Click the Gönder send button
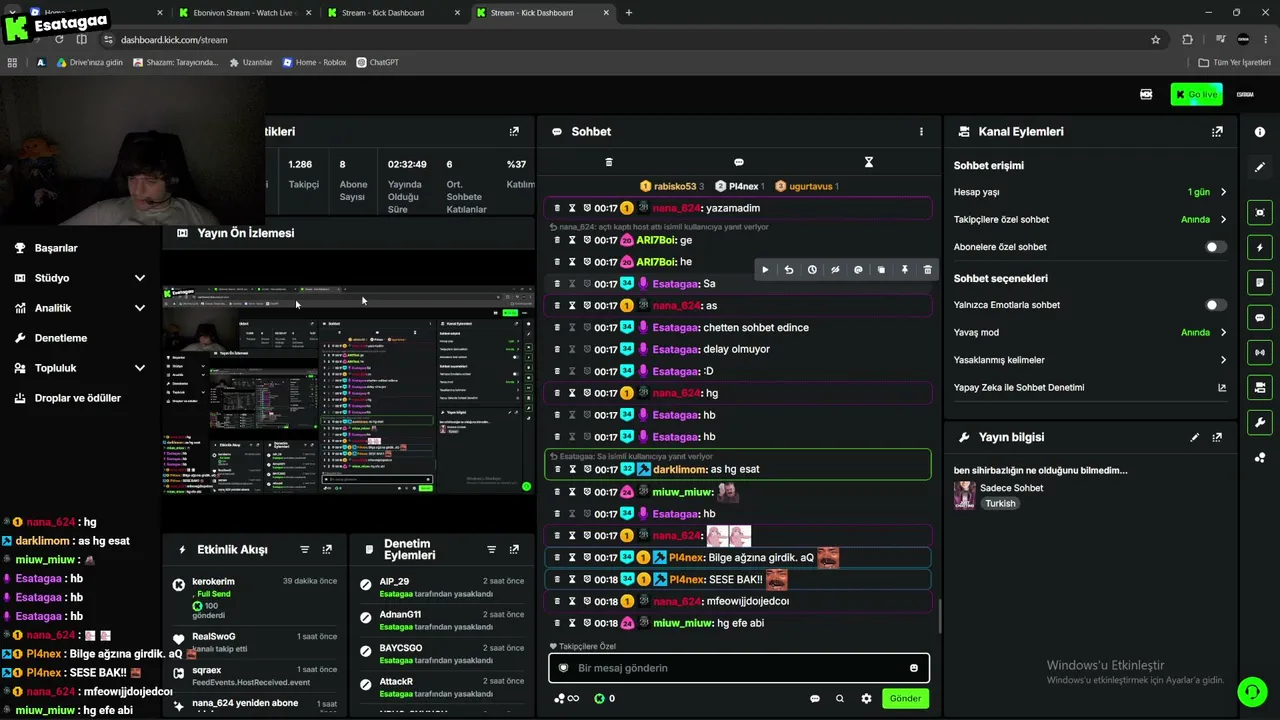1280x720 pixels. (905, 699)
